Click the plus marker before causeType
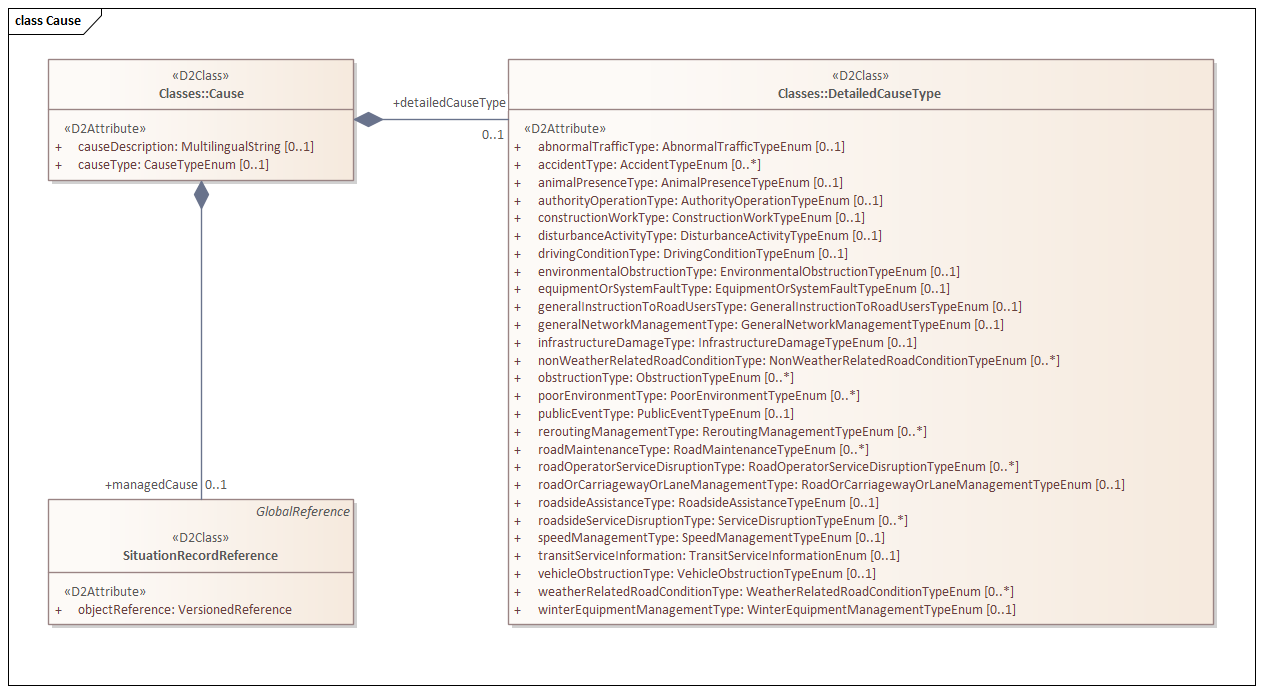This screenshot has height=694, width=1263. pyautogui.click(x=59, y=165)
